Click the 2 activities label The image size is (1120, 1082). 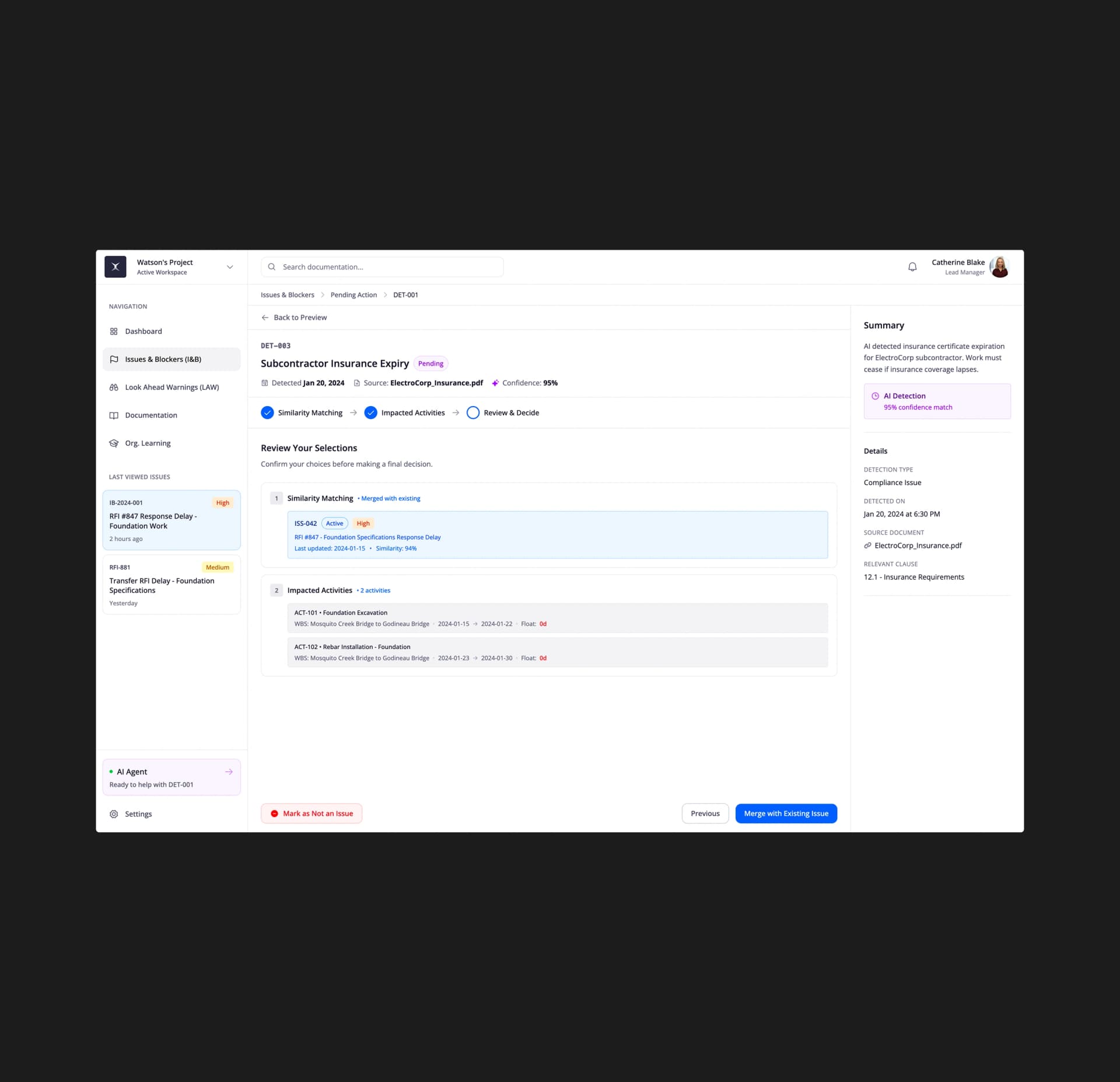[375, 591]
